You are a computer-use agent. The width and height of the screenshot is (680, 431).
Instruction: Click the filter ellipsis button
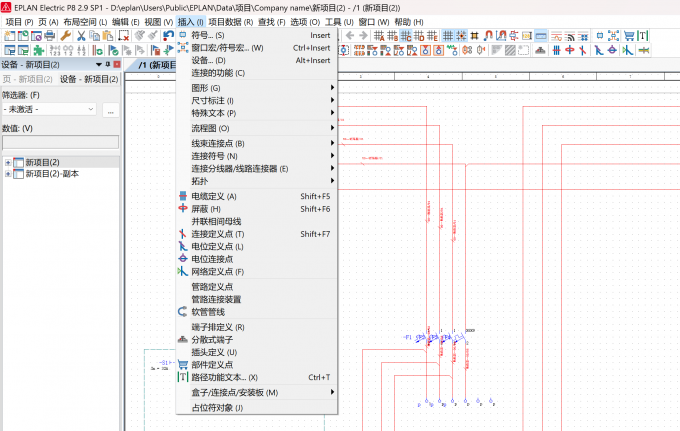[x=111, y=110]
